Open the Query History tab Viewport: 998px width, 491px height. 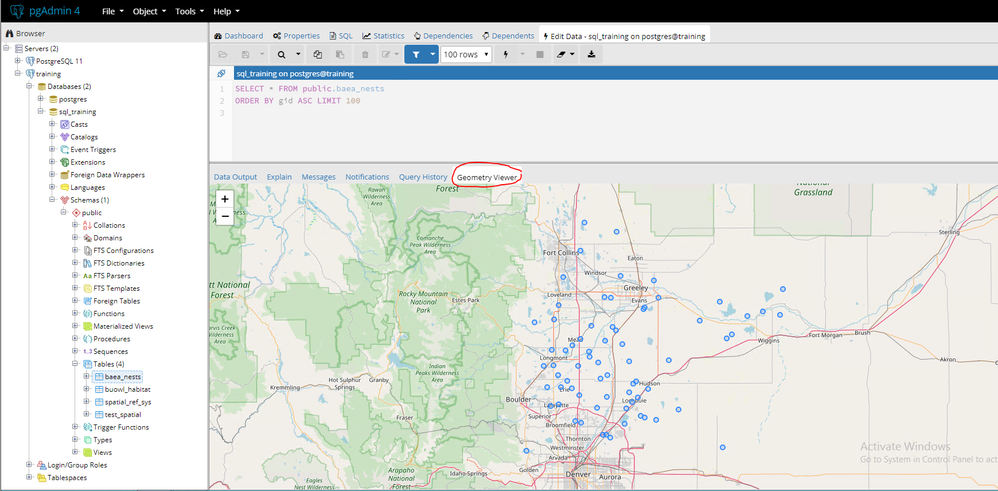pos(423,176)
